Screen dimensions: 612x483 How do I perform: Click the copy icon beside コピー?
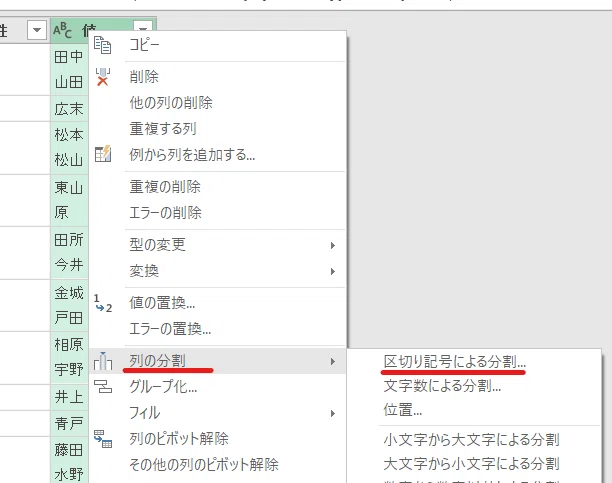103,45
